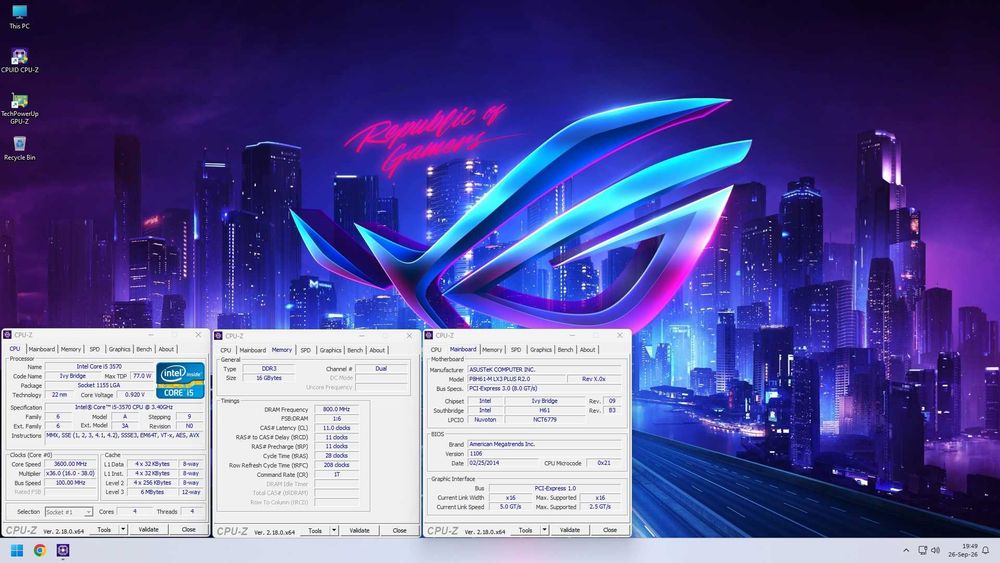Go to Bench tab in the Motherboard CPU-Z window

[566, 349]
